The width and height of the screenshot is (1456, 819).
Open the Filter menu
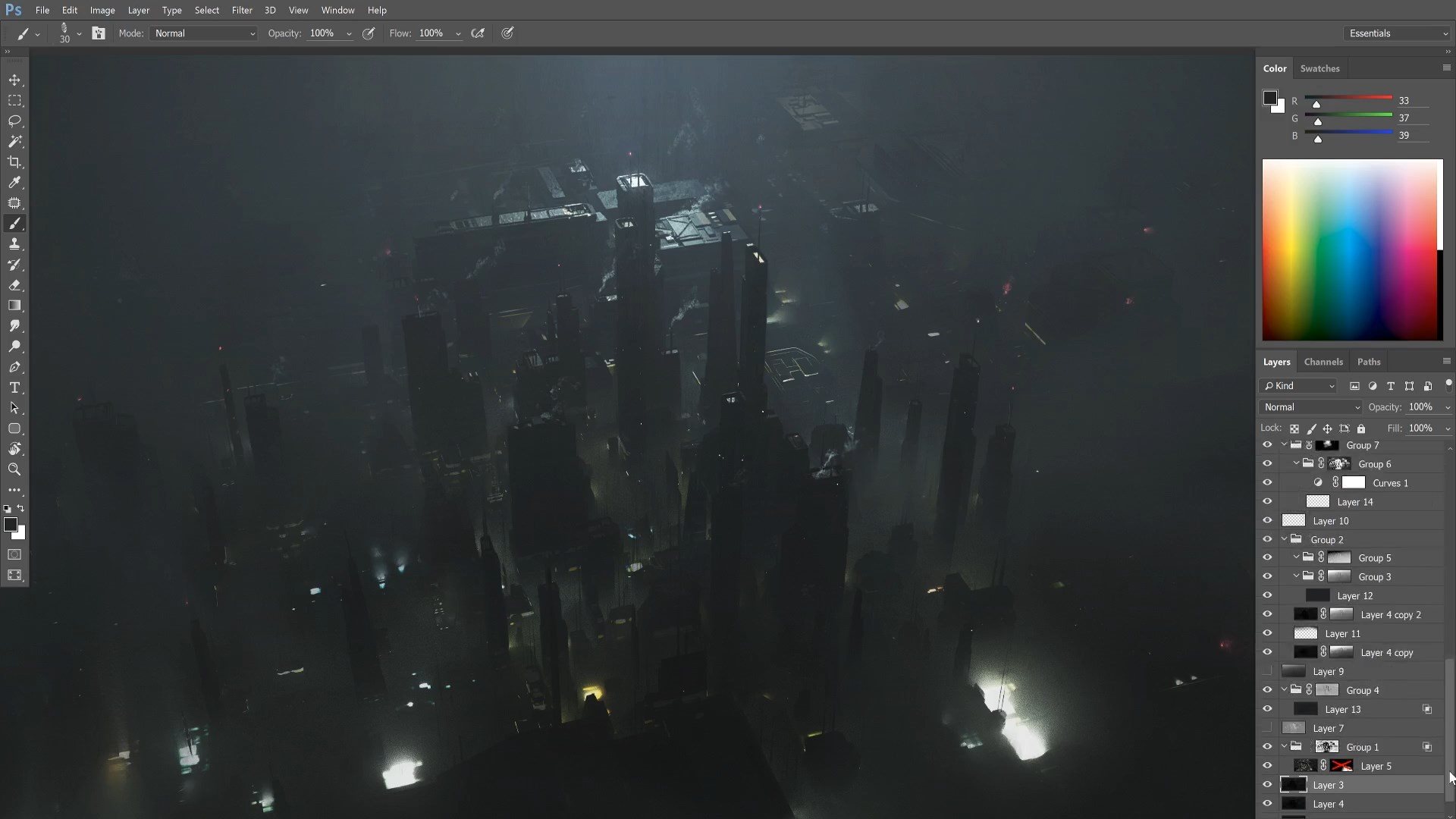[242, 11]
